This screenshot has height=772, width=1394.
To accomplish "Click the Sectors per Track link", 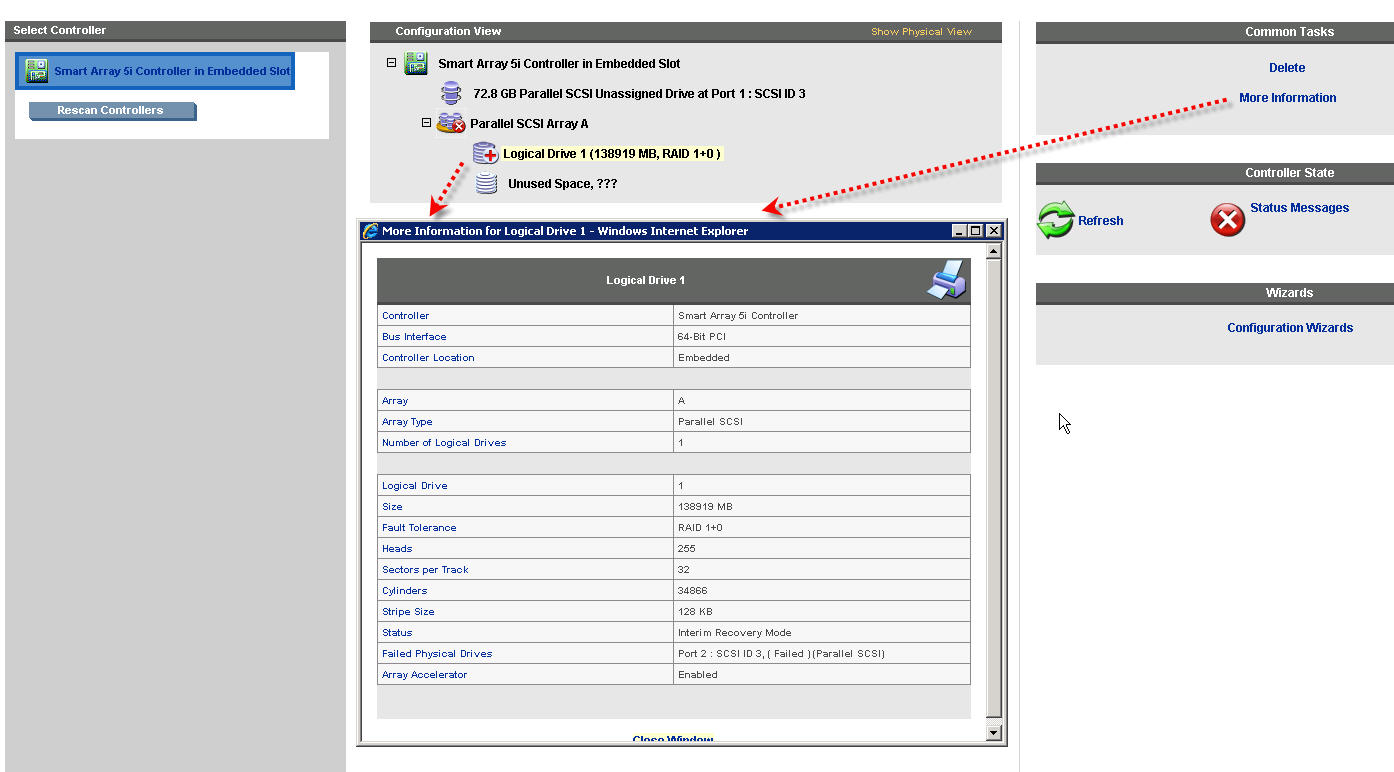I will [425, 570].
